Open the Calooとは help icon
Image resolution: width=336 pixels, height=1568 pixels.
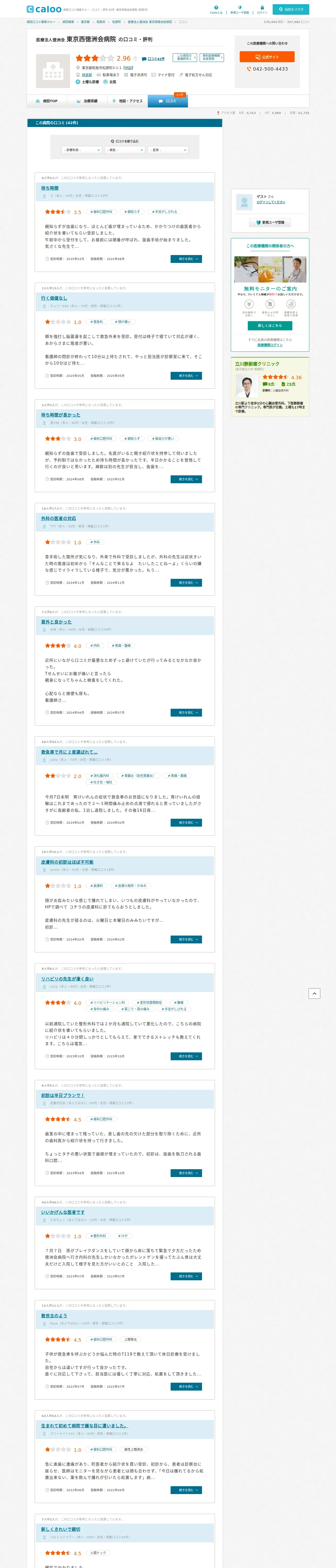coord(216,7)
